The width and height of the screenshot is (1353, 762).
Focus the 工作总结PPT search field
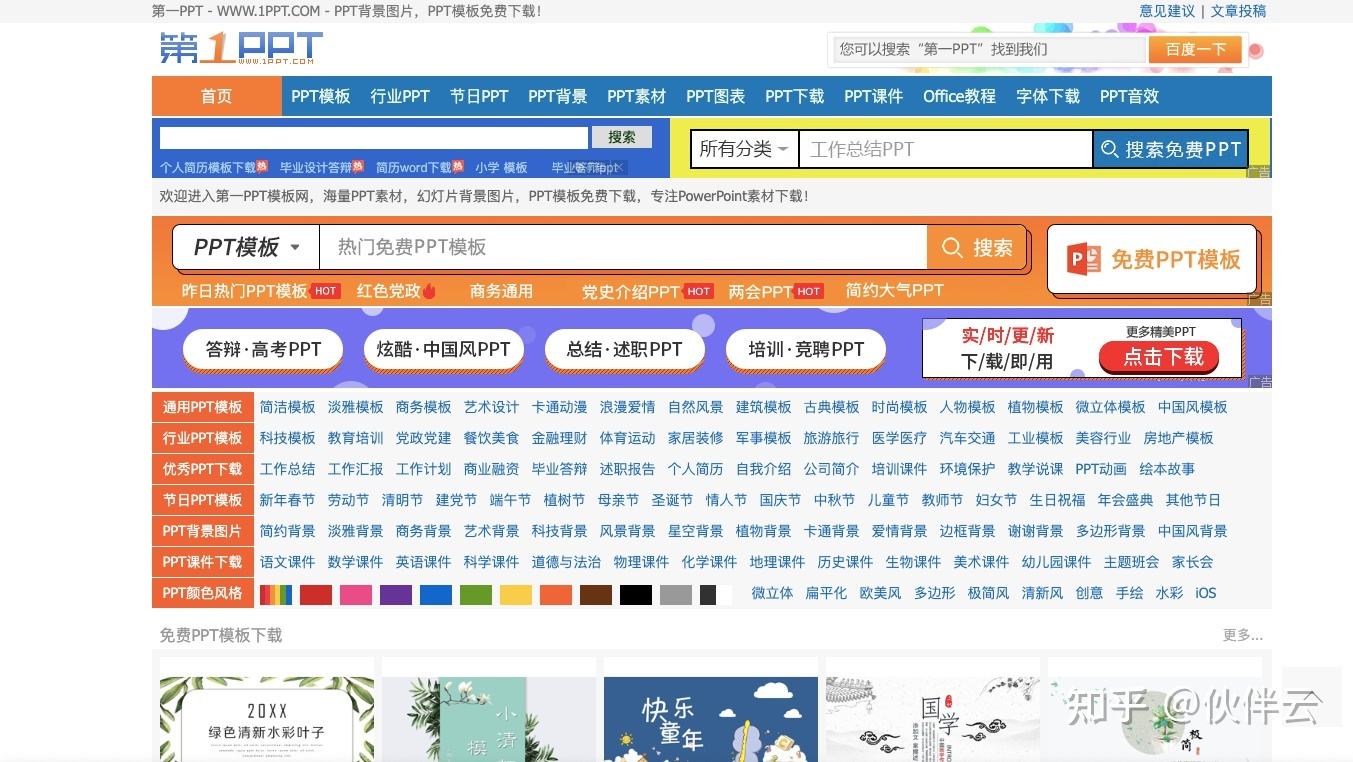pyautogui.click(x=946, y=149)
